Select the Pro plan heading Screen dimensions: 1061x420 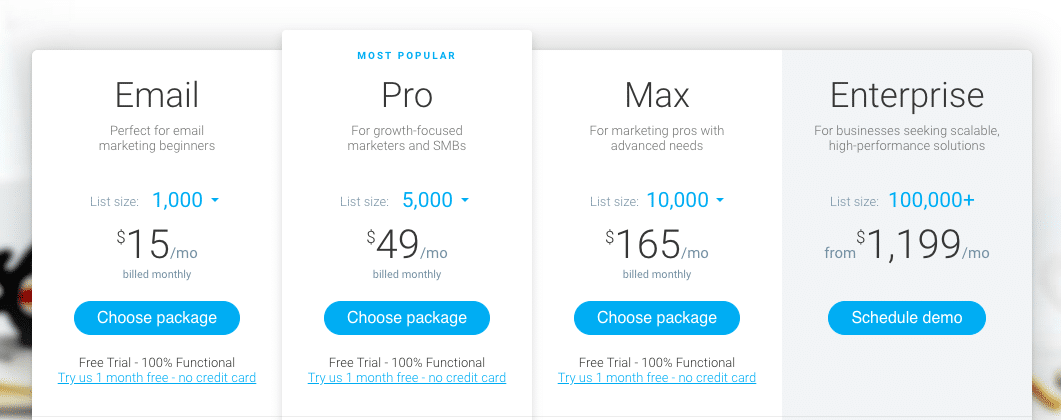click(x=407, y=95)
